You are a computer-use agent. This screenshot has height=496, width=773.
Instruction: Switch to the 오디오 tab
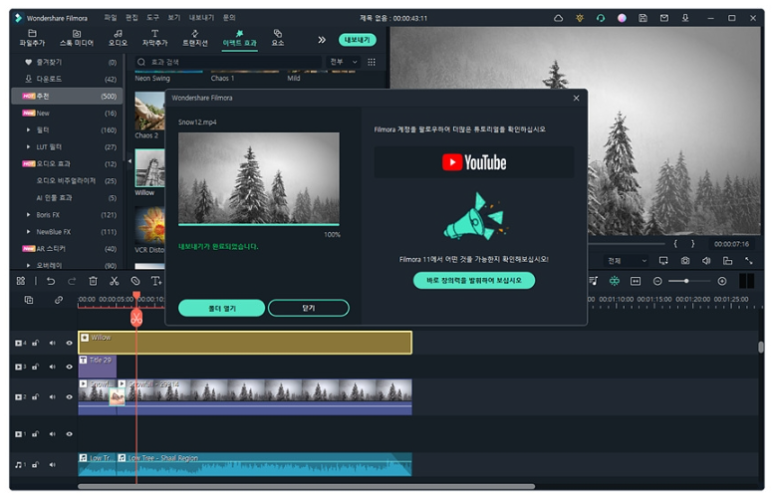[118, 38]
